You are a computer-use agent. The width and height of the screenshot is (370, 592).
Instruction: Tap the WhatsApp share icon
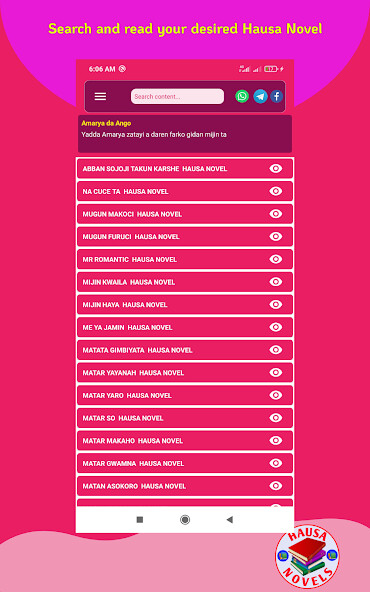pyautogui.click(x=242, y=96)
